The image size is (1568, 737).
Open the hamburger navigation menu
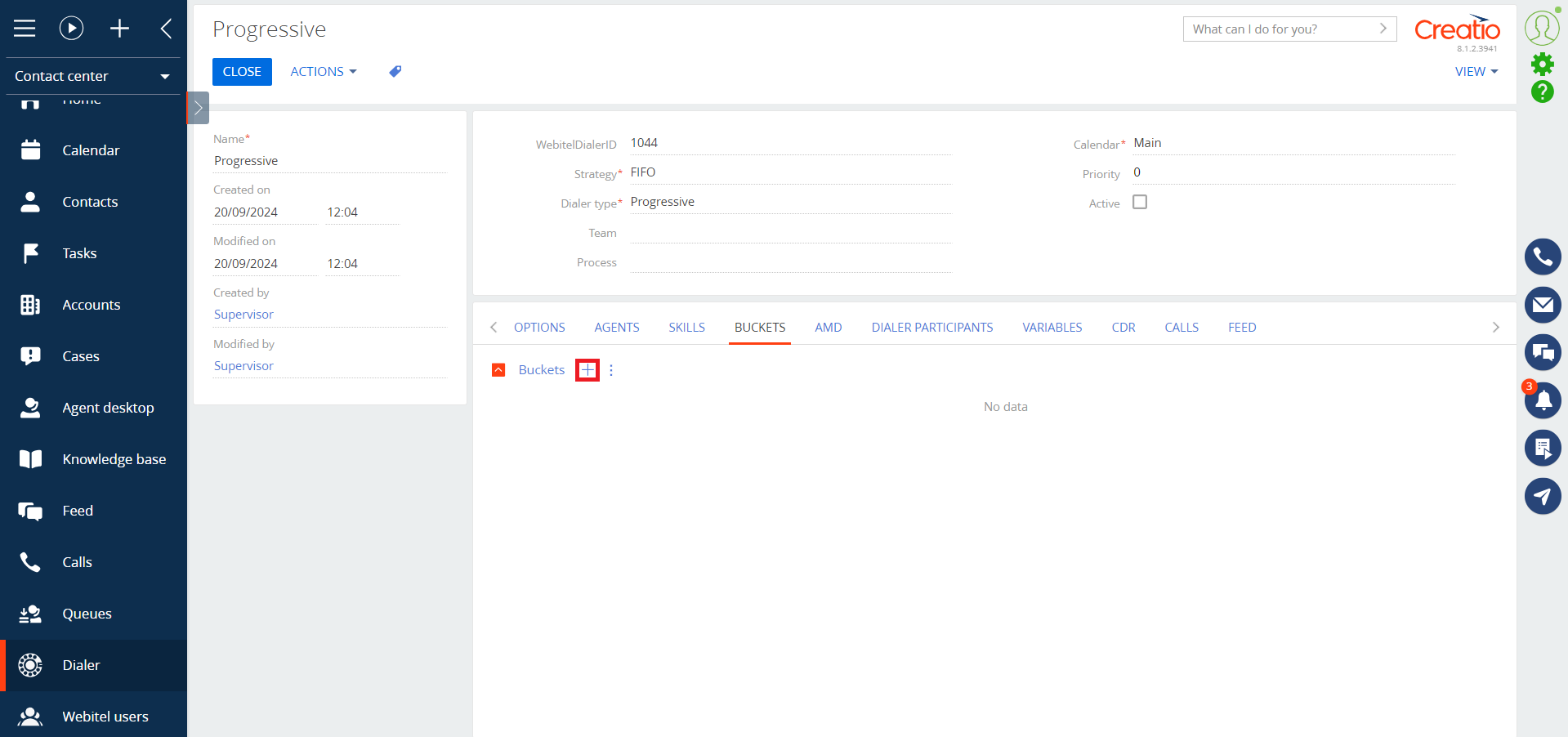pos(25,29)
